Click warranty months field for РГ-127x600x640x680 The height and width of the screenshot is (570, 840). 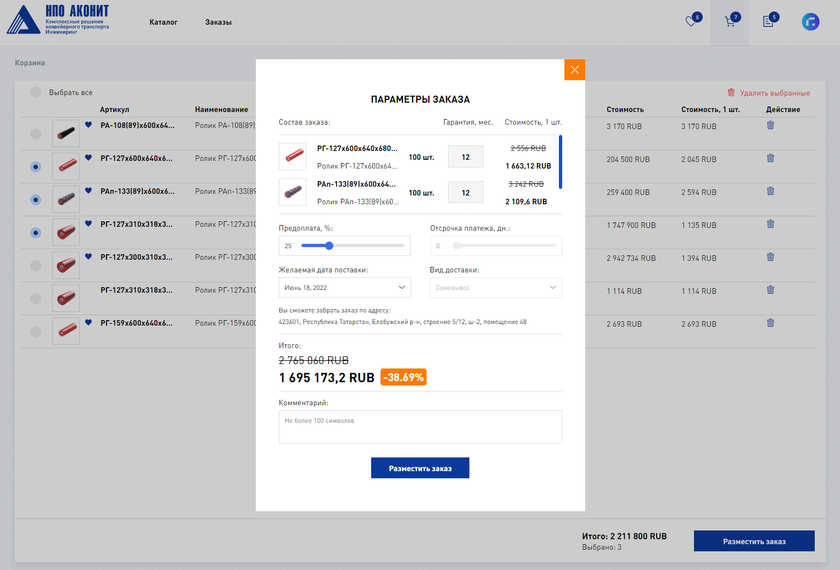[x=465, y=157]
